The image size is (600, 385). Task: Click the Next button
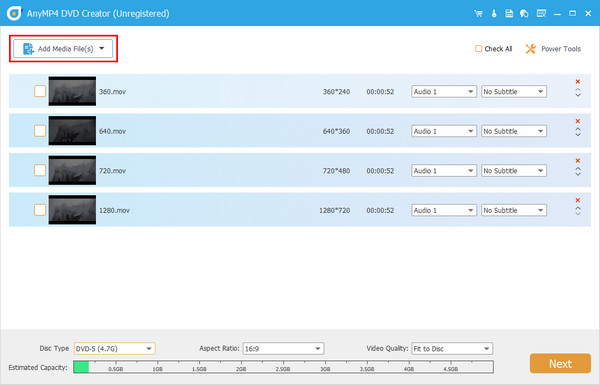pyautogui.click(x=560, y=363)
